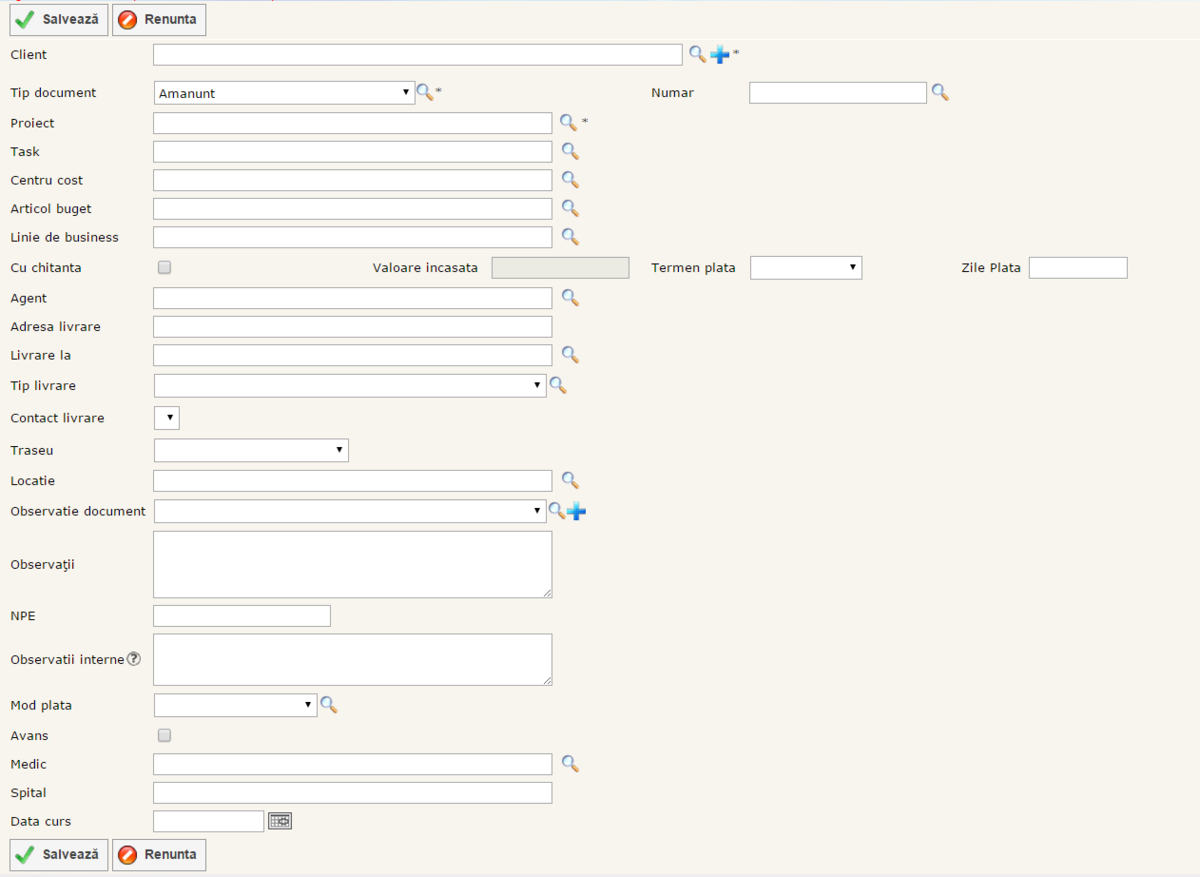The height and width of the screenshot is (877, 1200).
Task: Enable the Cu chitanta checkbox
Action: pyautogui.click(x=165, y=267)
